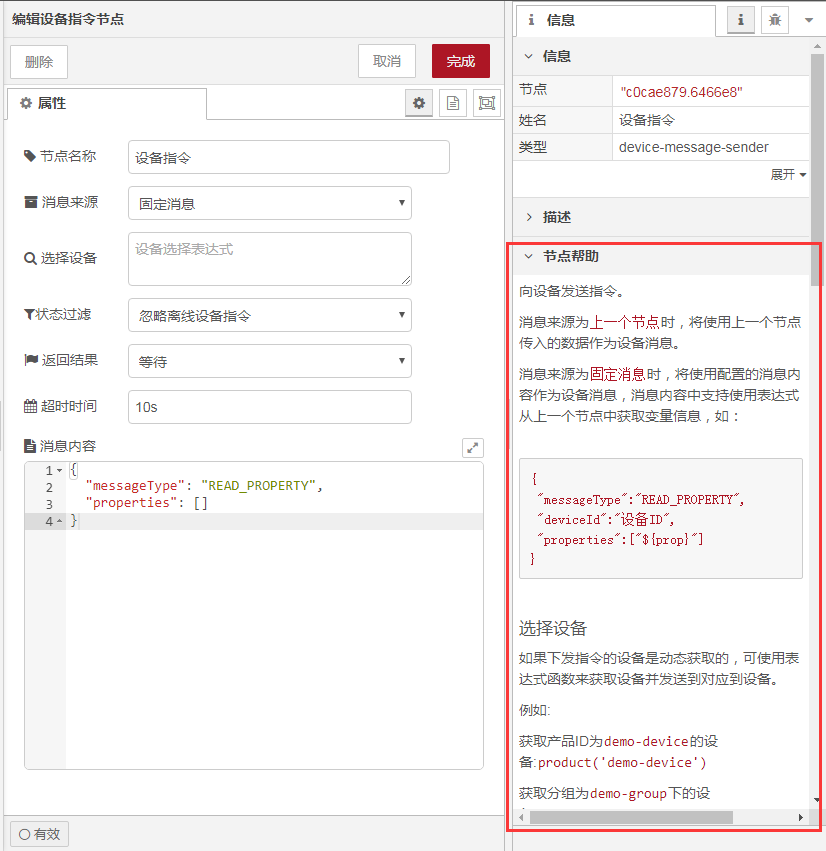Switch to the 属性 tab

pos(106,103)
